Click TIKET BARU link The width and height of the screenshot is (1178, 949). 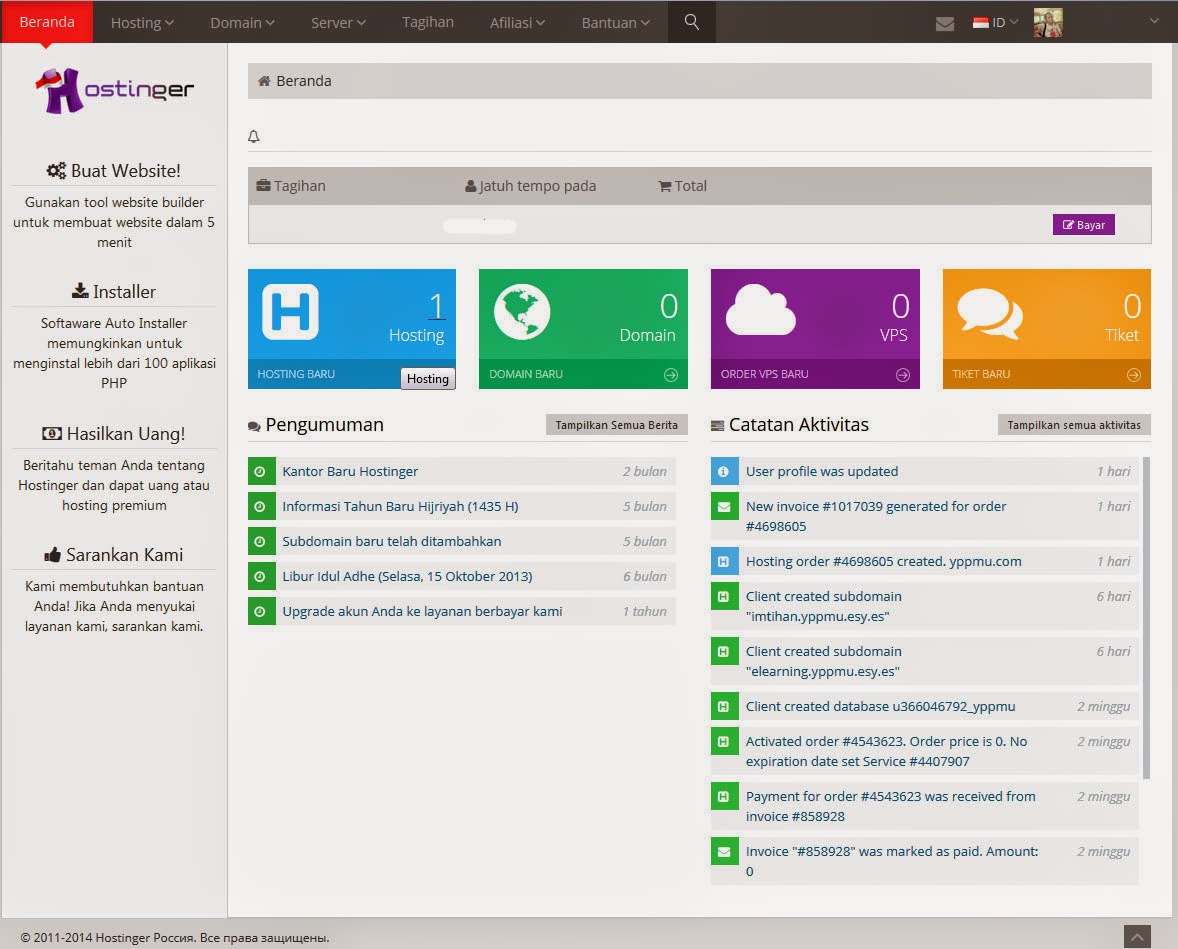981,374
